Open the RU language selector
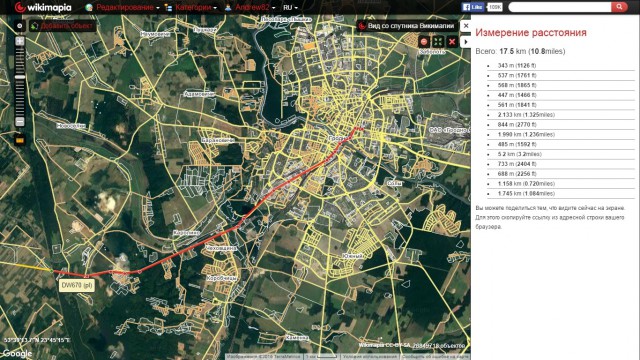This screenshot has height=360, width=640. (x=290, y=7)
